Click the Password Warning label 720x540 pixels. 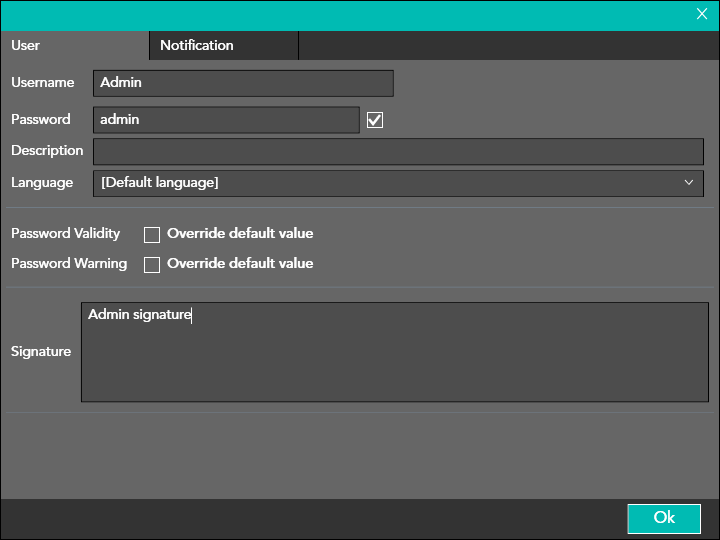coord(68,264)
